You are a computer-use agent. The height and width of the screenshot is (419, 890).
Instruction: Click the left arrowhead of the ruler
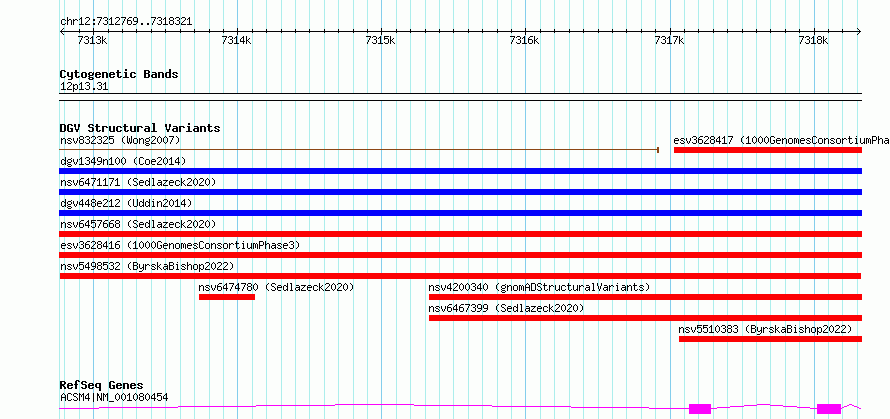tap(62, 31)
